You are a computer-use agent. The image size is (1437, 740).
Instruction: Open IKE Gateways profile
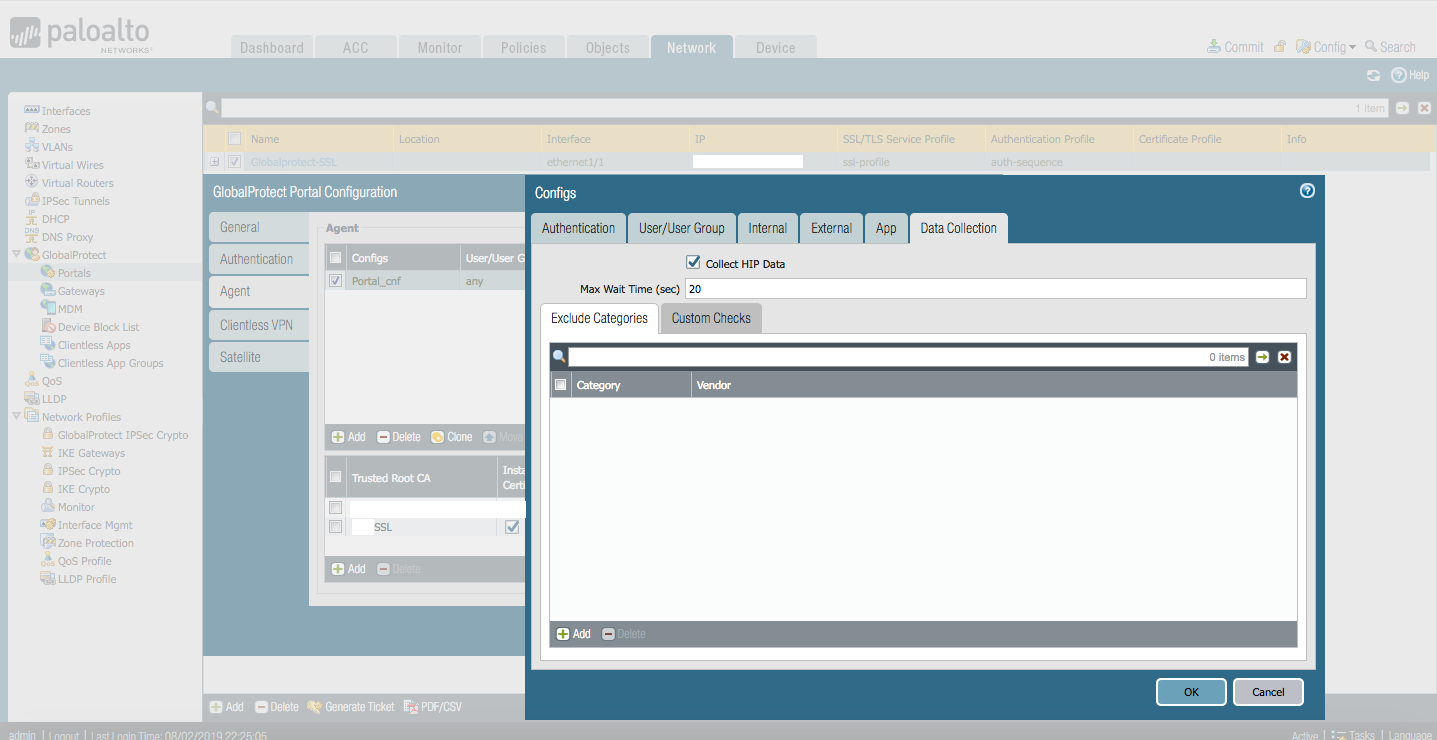click(x=91, y=453)
